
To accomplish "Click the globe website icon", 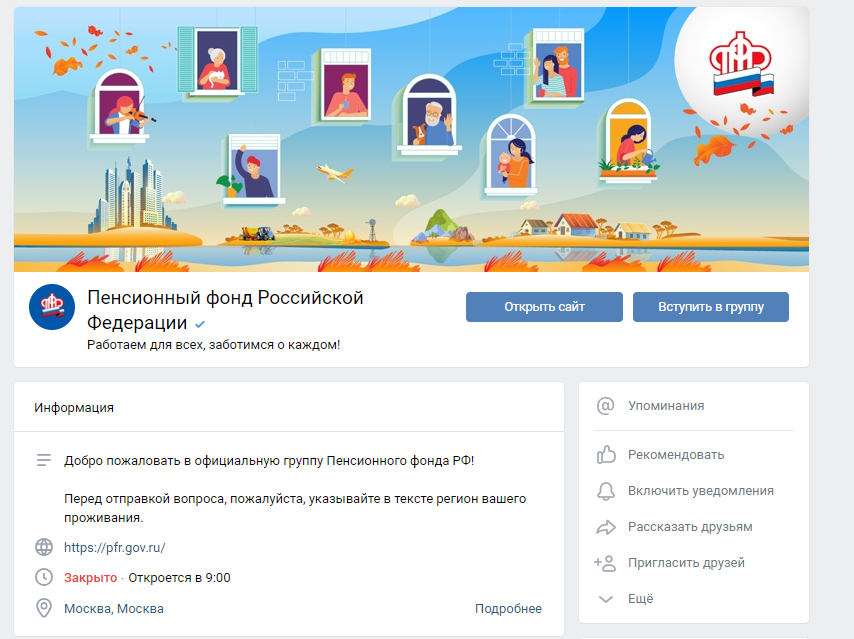I will (44, 547).
